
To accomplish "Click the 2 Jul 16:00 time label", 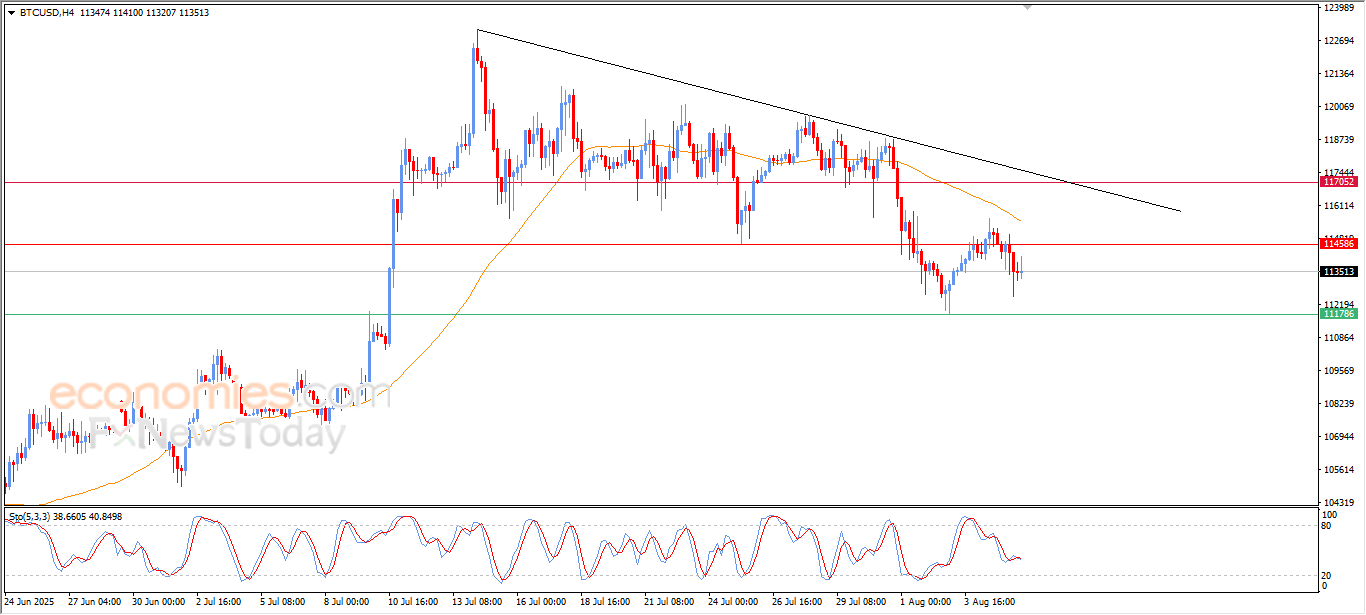I will (x=219, y=602).
